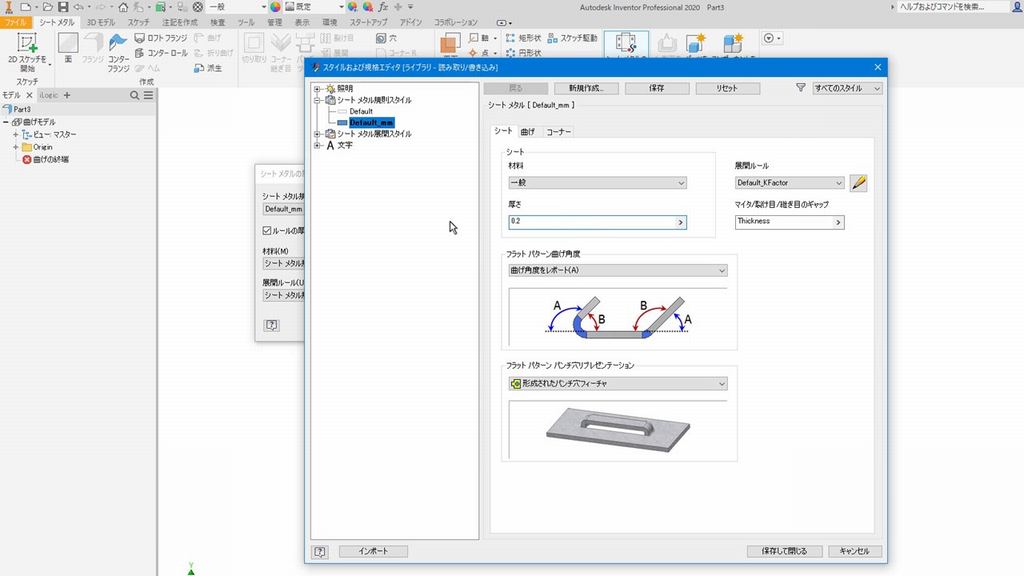
Task: Switch to the 曲げ tab
Action: coord(528,132)
